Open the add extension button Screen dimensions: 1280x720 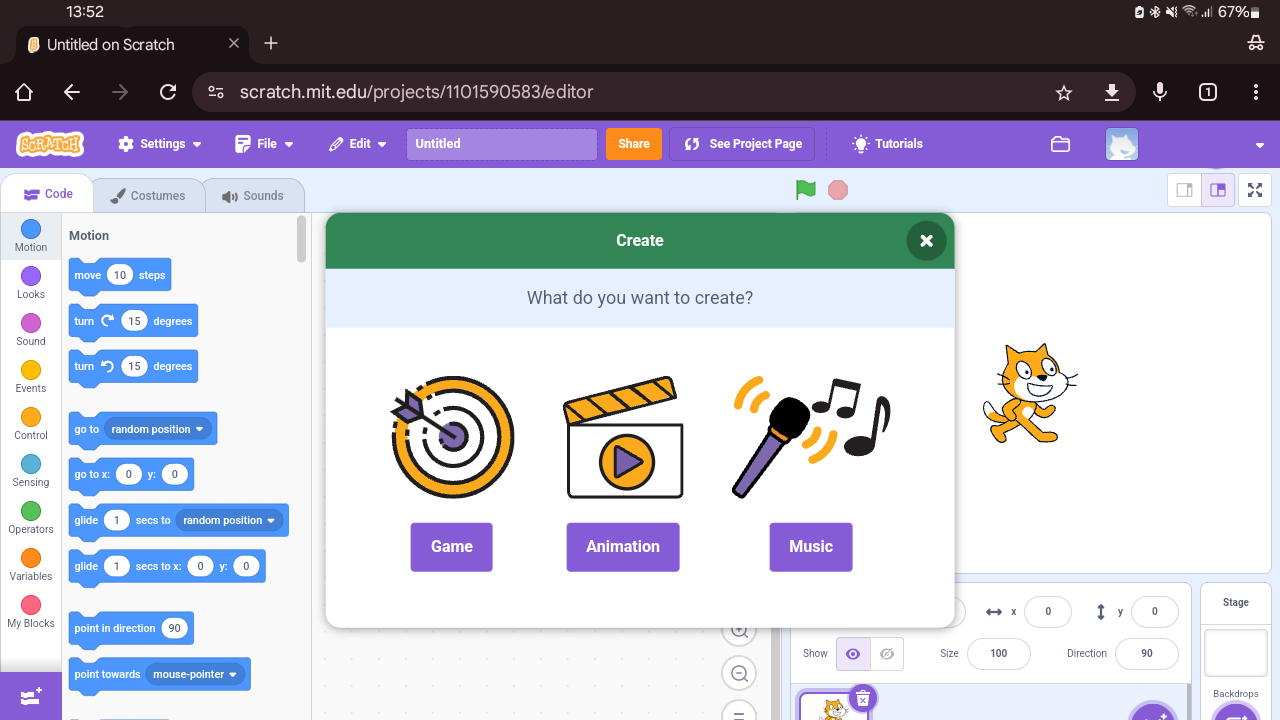[31, 697]
